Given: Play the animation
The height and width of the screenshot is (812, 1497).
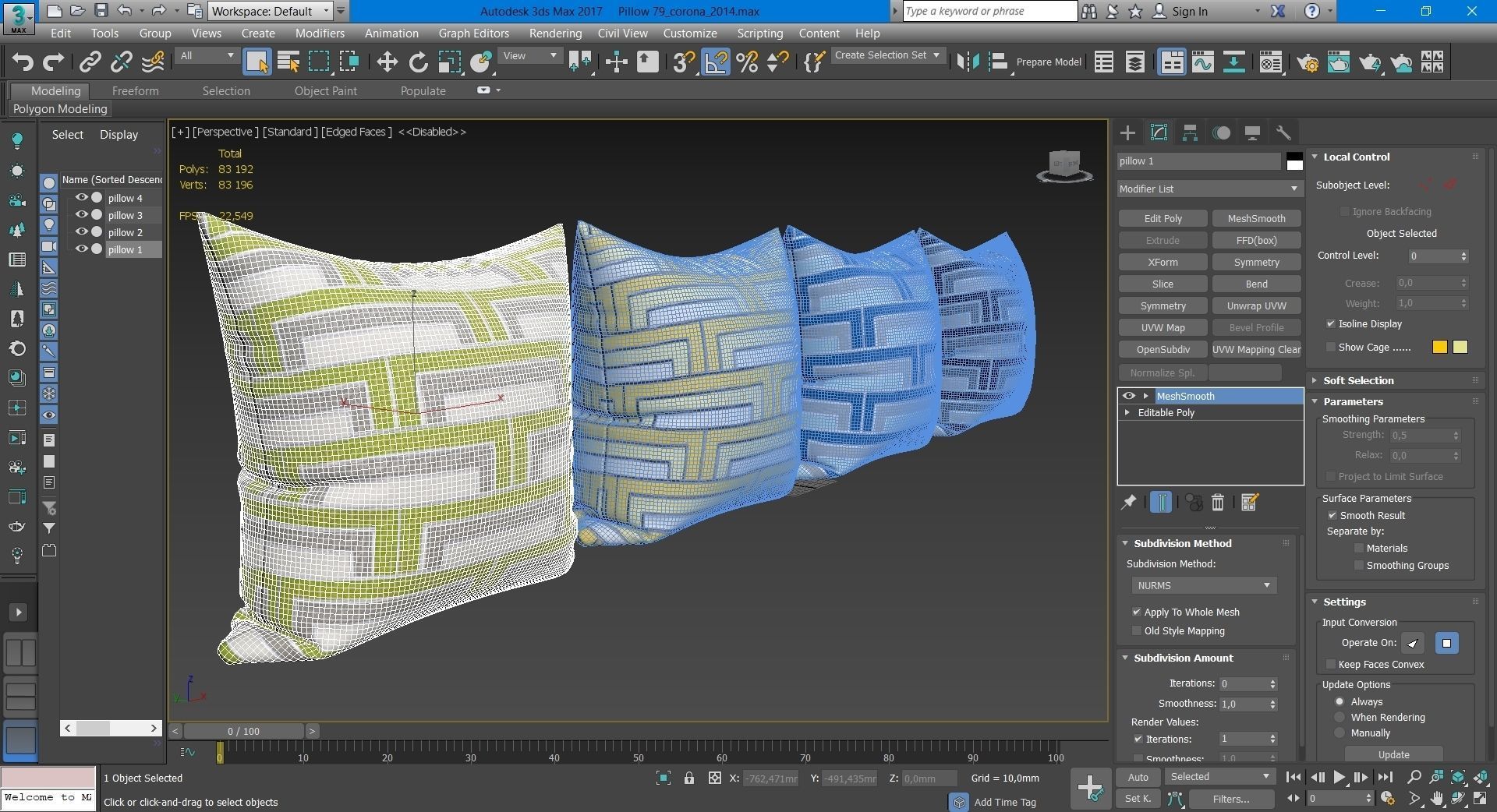Looking at the screenshot, I should 1339,777.
